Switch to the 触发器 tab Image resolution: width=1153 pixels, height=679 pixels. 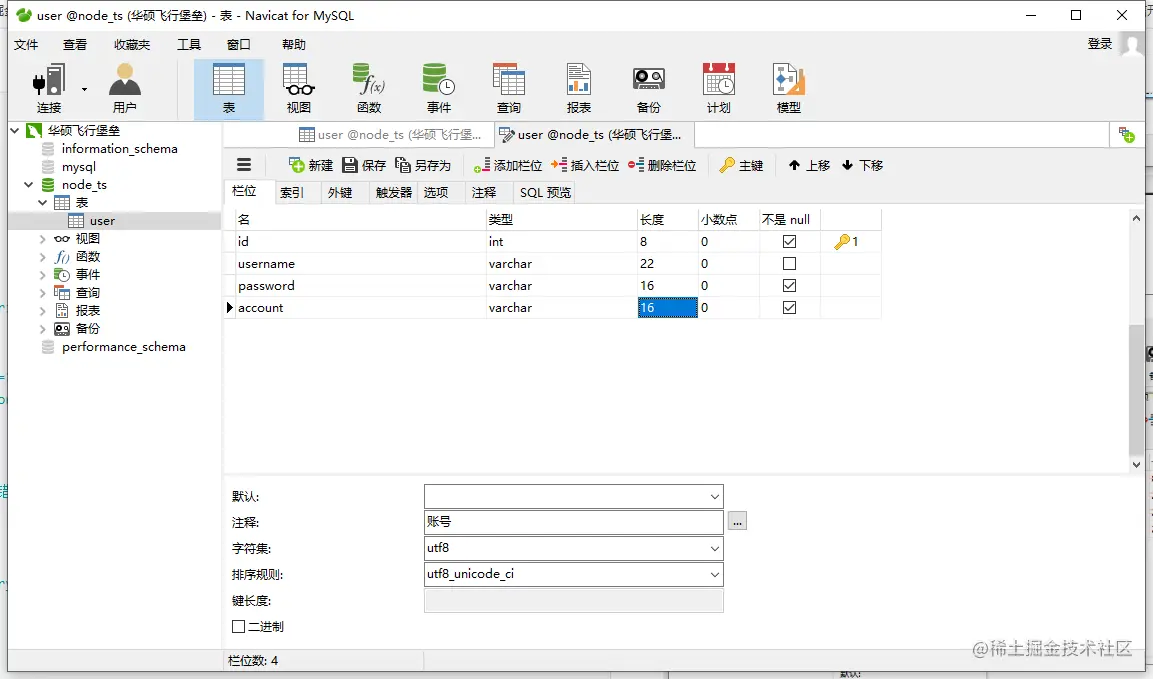click(393, 193)
